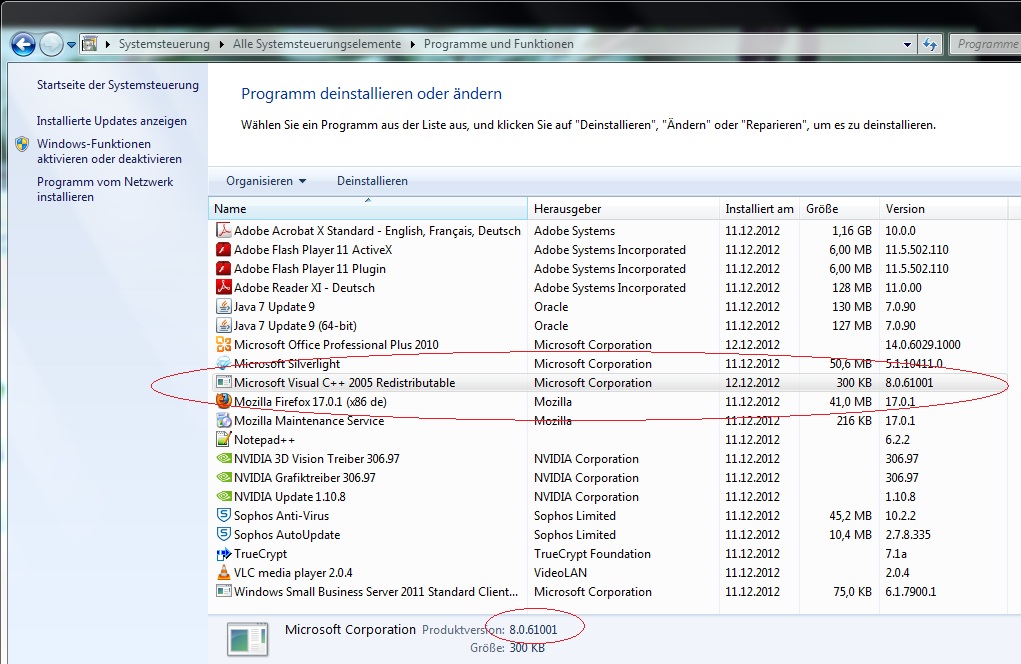Screen dimensions: 1021x664
Task: Click the 'Programme' search field
Action: pos(985,44)
